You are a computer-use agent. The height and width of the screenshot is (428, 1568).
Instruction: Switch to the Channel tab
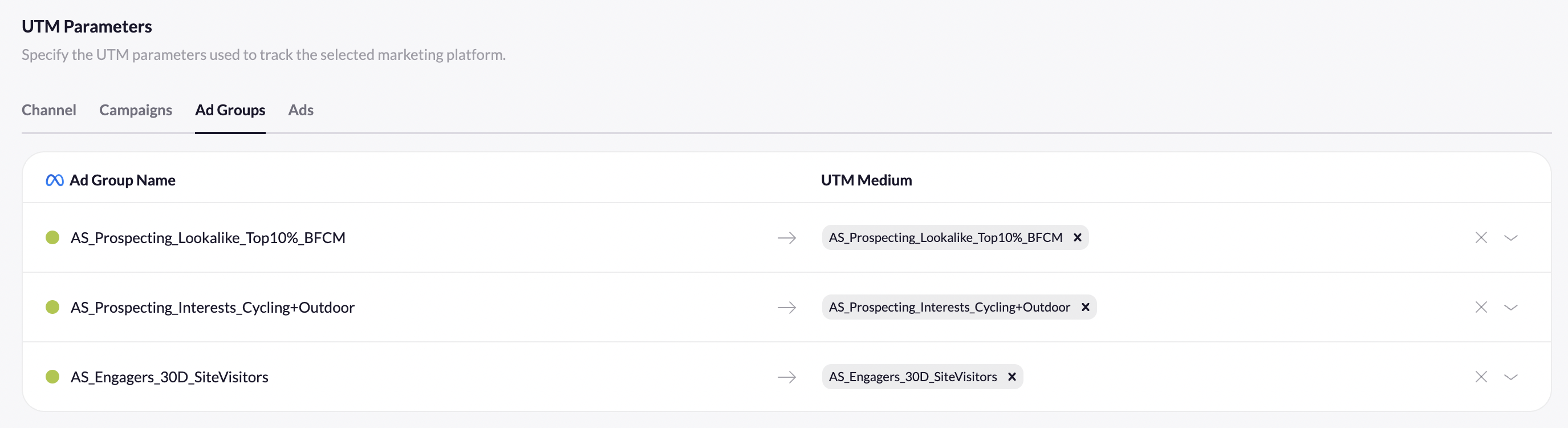tap(48, 110)
